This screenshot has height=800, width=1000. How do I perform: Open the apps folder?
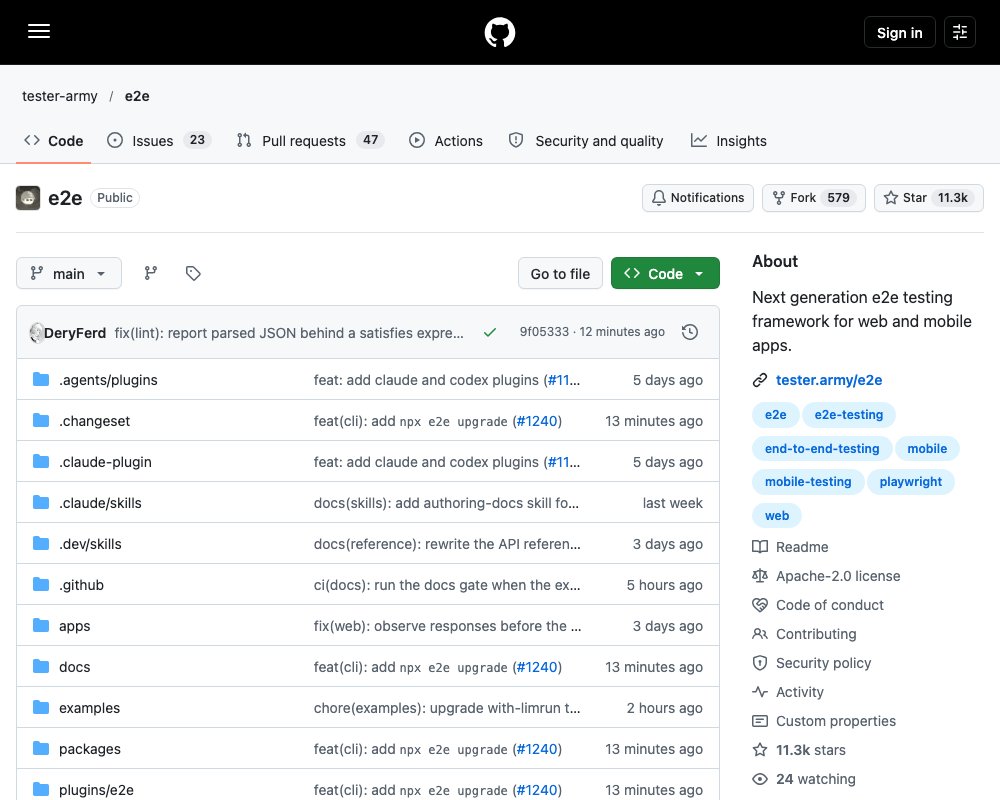pos(75,626)
